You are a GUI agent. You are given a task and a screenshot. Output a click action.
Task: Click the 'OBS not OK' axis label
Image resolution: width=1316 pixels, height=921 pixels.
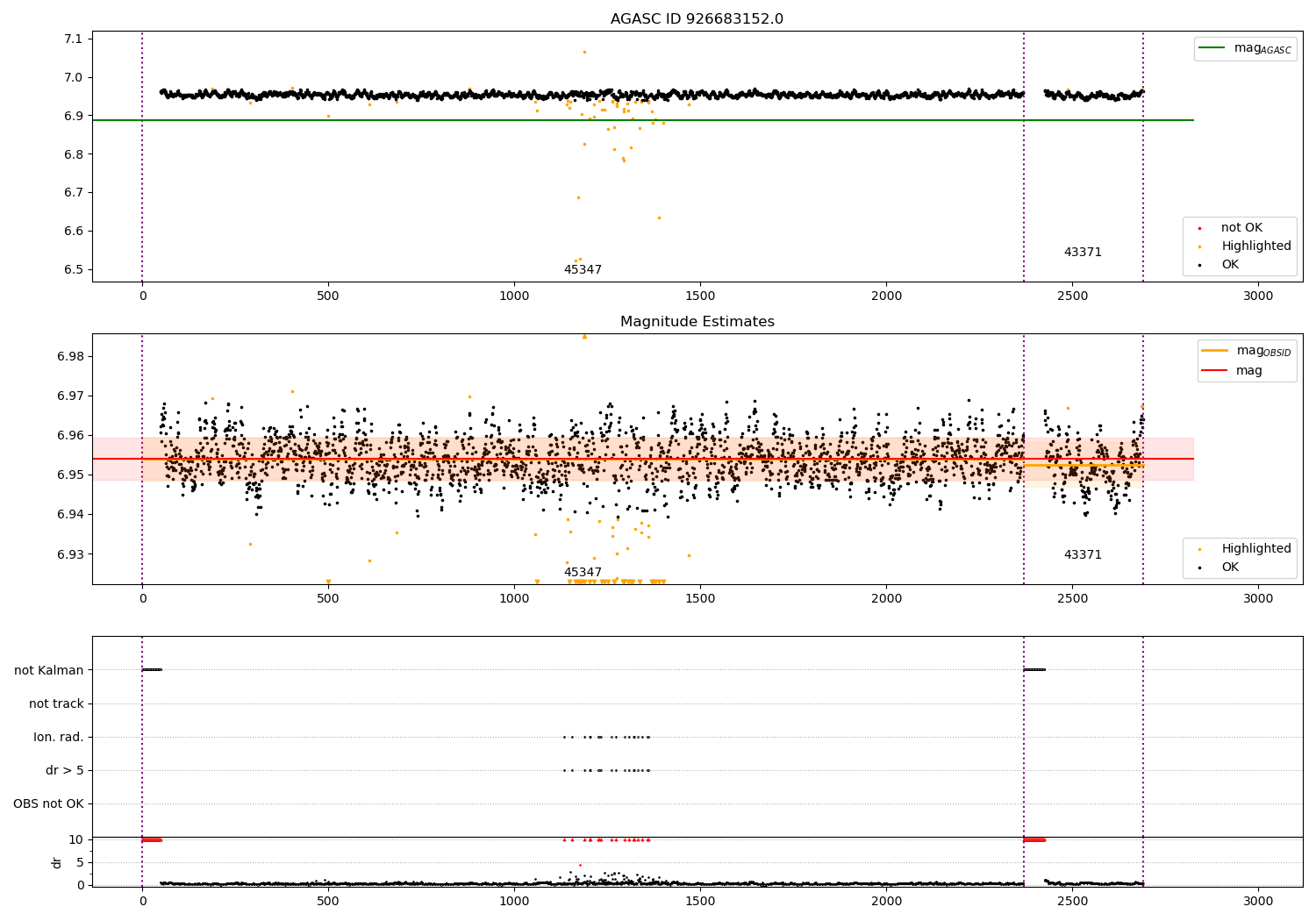(48, 804)
